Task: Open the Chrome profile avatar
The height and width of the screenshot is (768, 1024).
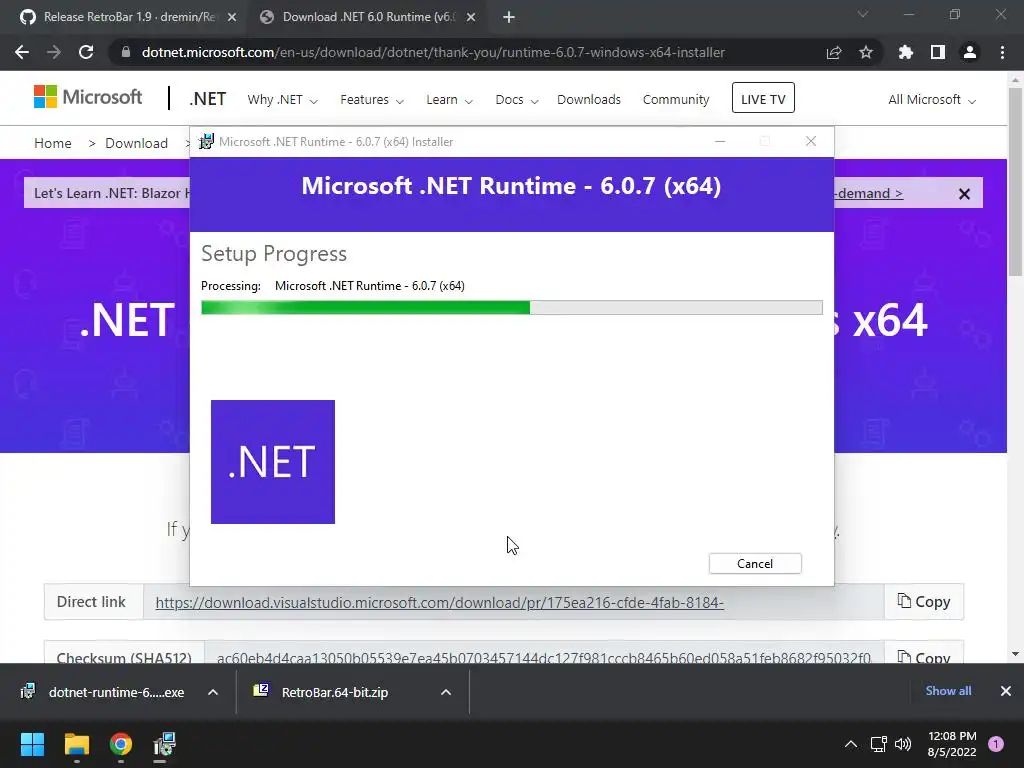Action: 970,52
